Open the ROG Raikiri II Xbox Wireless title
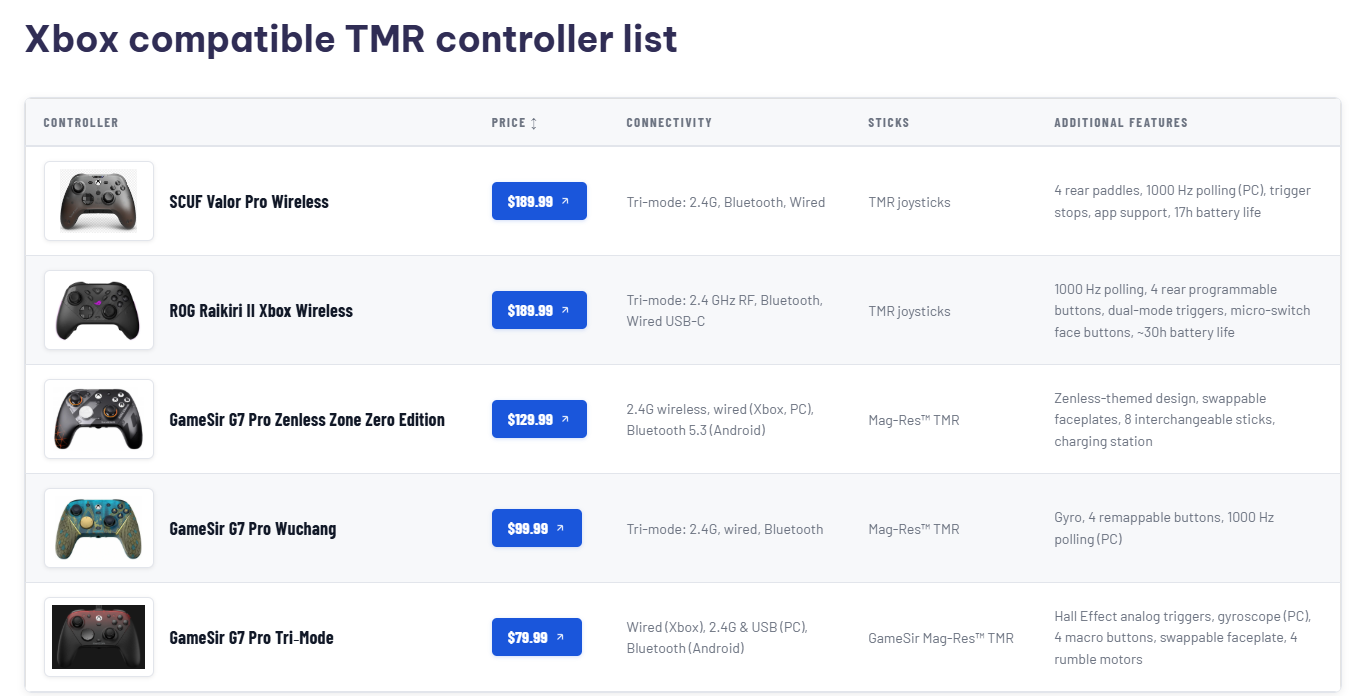The image size is (1350, 696). pyautogui.click(x=261, y=311)
